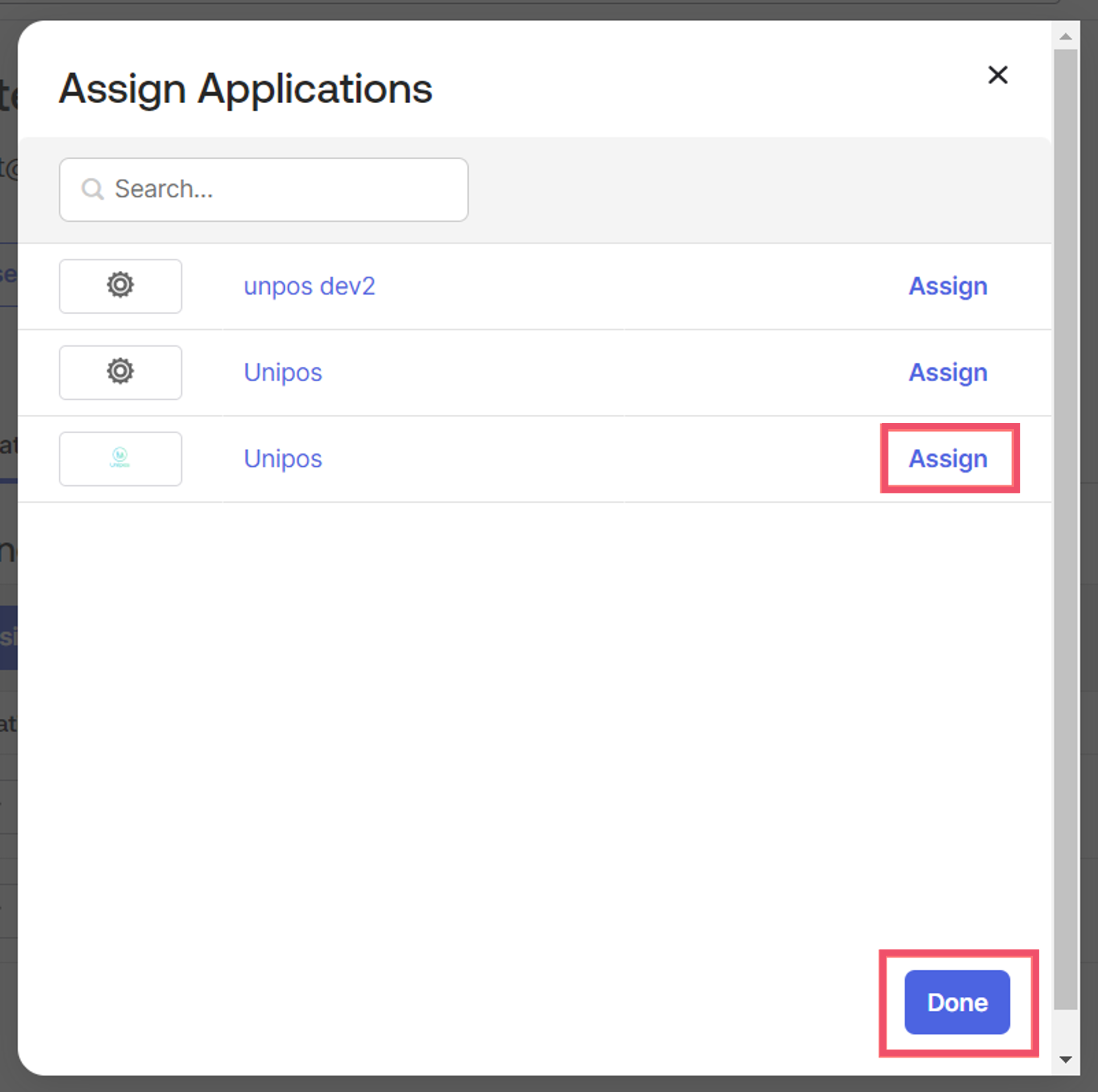1098x1092 pixels.
Task: Click the scrollbar down arrow
Action: point(1066,1059)
